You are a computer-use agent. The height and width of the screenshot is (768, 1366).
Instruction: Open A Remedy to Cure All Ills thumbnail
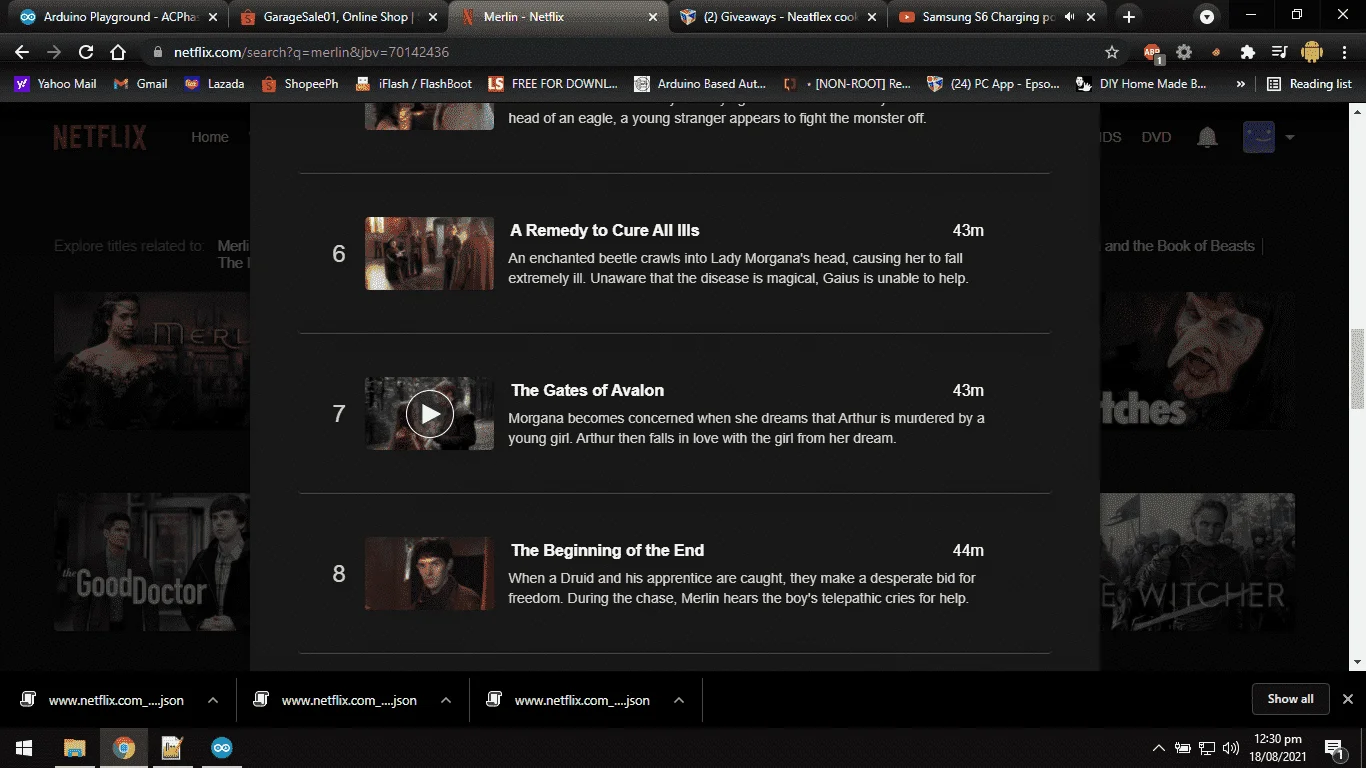tap(429, 254)
